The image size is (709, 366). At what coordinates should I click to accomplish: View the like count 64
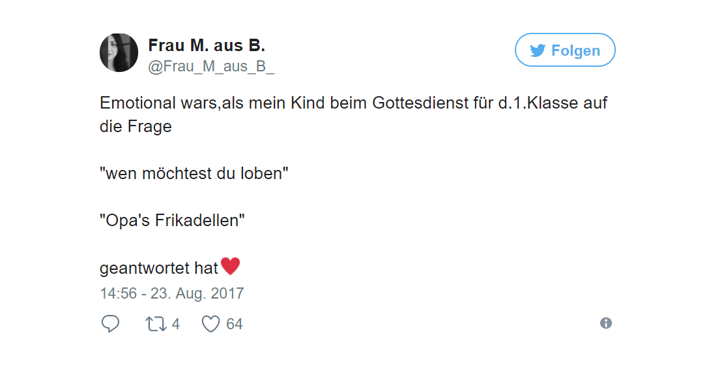pos(234,324)
